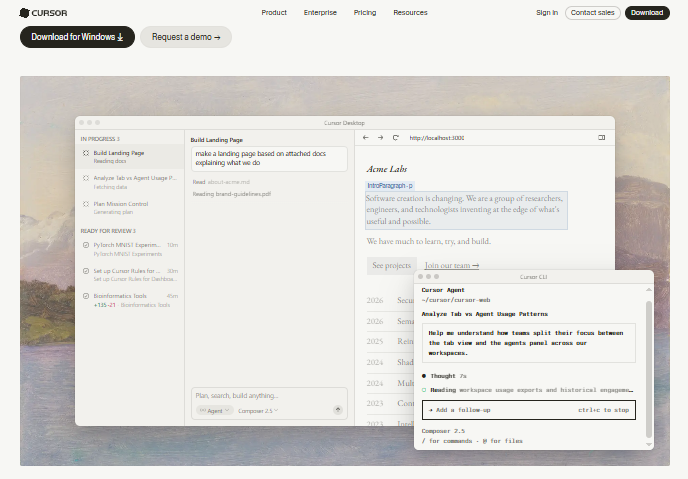Go to the Pricing page

point(365,13)
